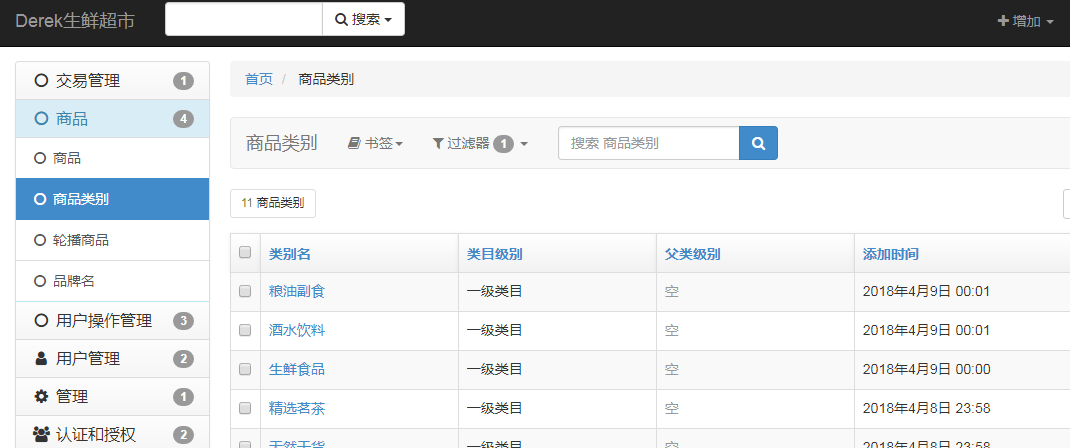Image resolution: width=1070 pixels, height=448 pixels.
Task: Click the circle icon beside 轮播商品
Action: click(40, 240)
